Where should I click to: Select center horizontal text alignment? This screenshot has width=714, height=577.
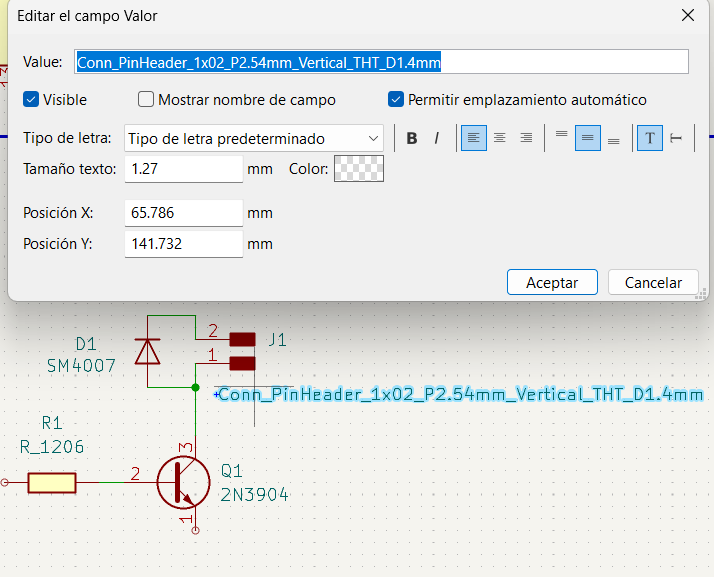(500, 138)
